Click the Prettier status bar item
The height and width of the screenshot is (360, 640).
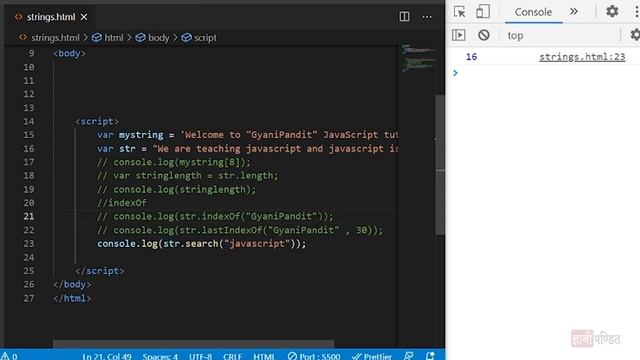[x=372, y=356]
